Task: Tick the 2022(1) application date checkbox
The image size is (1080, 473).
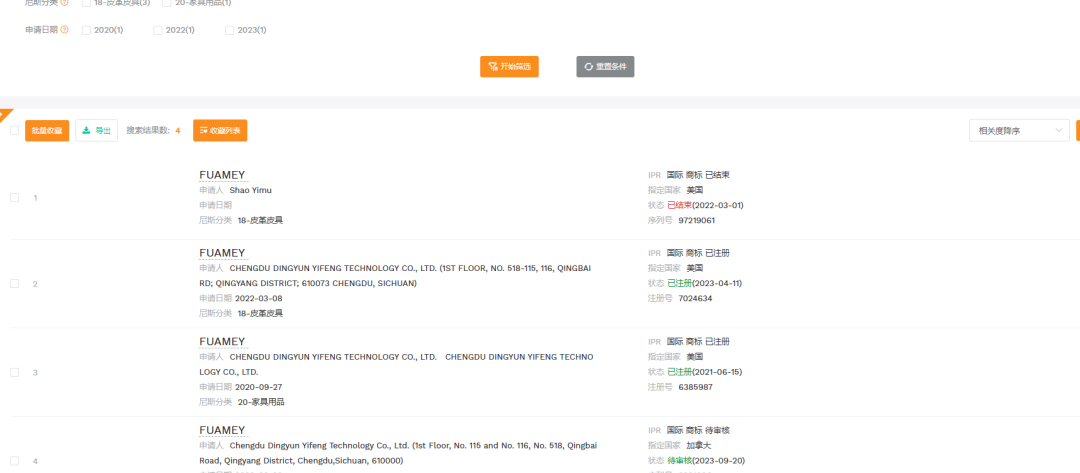Action: (x=158, y=30)
